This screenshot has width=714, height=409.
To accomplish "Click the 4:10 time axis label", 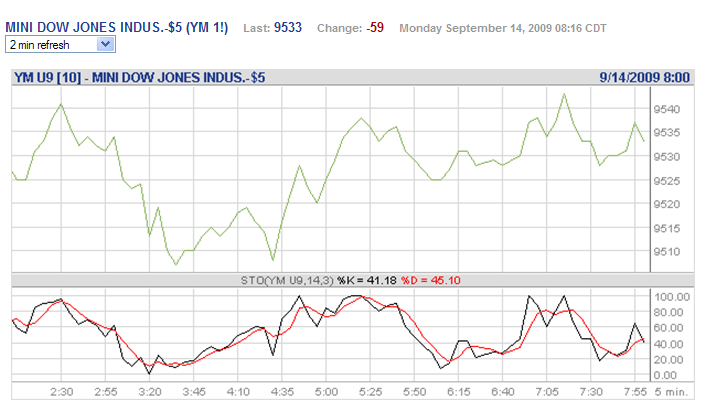I will tap(238, 392).
